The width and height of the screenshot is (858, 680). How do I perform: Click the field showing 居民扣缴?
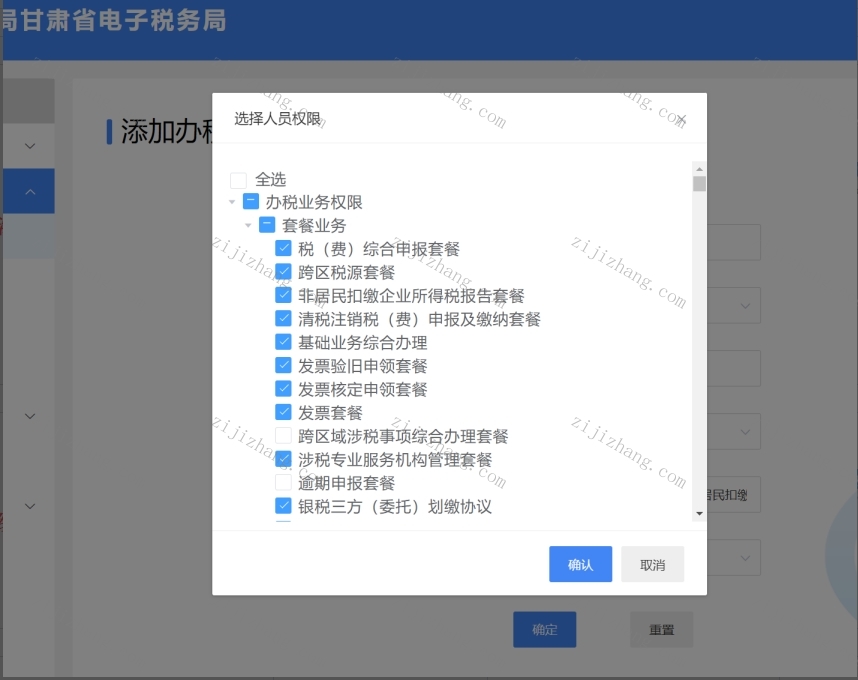pos(733,495)
